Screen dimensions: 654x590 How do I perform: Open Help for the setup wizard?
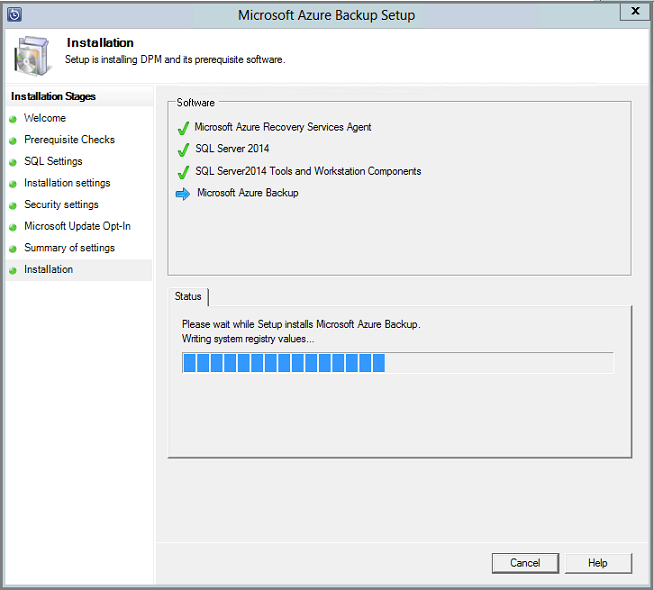tap(598, 563)
